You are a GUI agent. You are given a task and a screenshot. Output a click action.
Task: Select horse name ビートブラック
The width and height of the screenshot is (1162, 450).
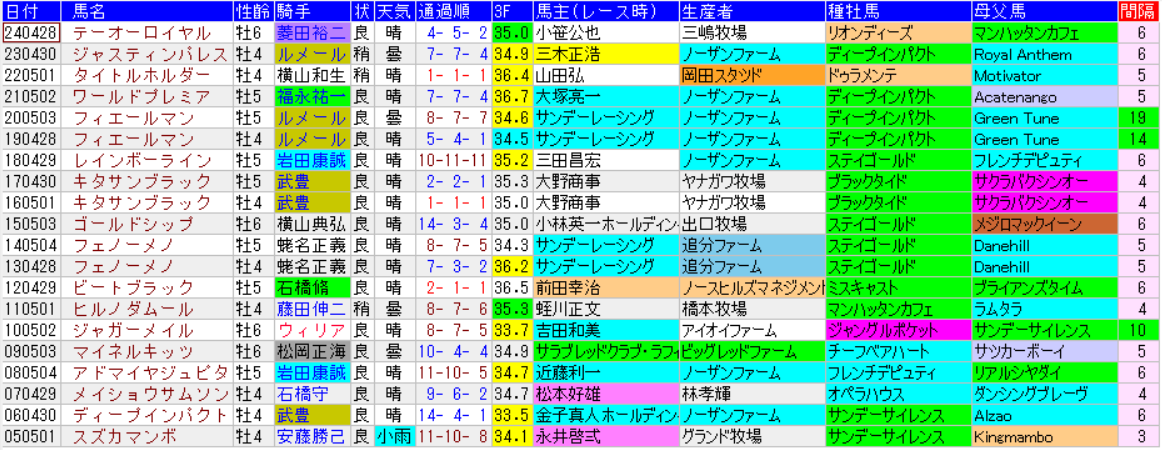tap(131, 288)
